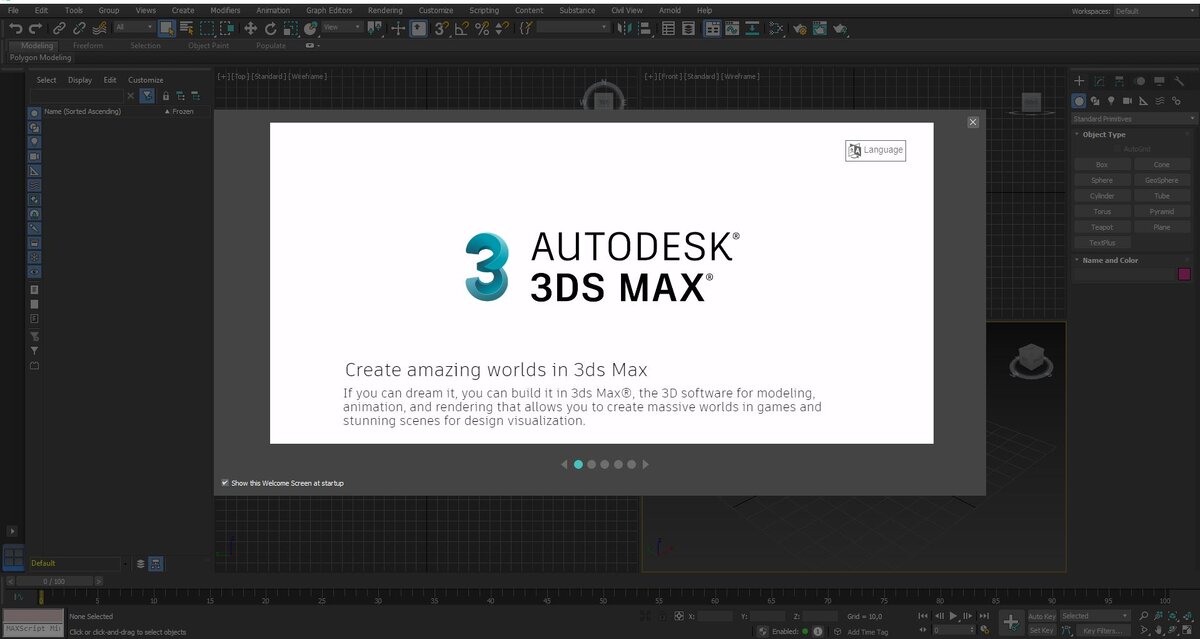Click the Mirror tool icon

tap(627, 29)
